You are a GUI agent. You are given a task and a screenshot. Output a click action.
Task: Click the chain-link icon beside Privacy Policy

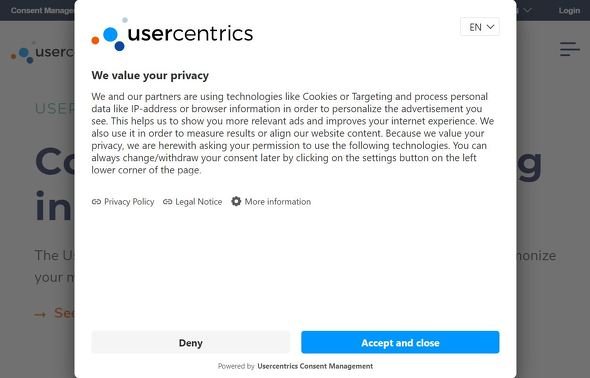pyautogui.click(x=96, y=202)
